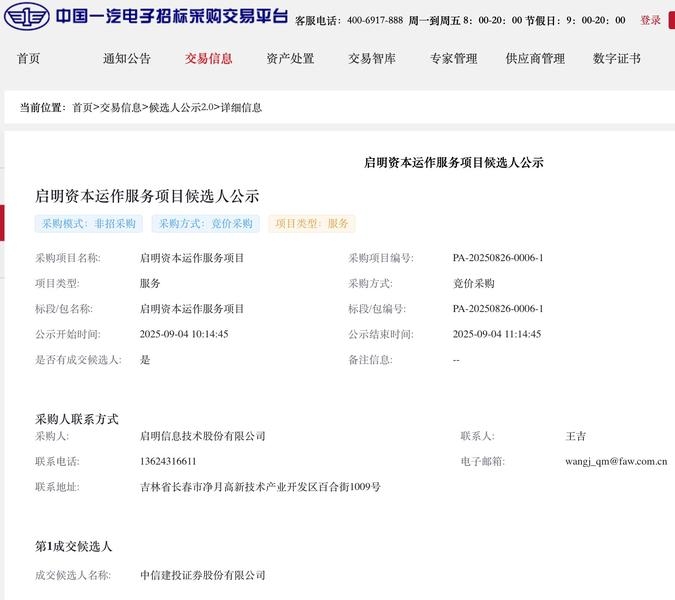Click the 成交候选人名称 label
Screen dimensions: 675x600
[x=73, y=575]
